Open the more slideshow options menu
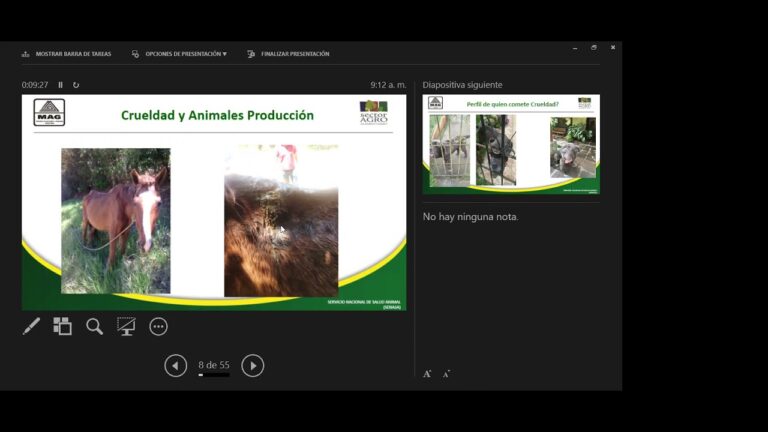The image size is (768, 432). [x=158, y=326]
